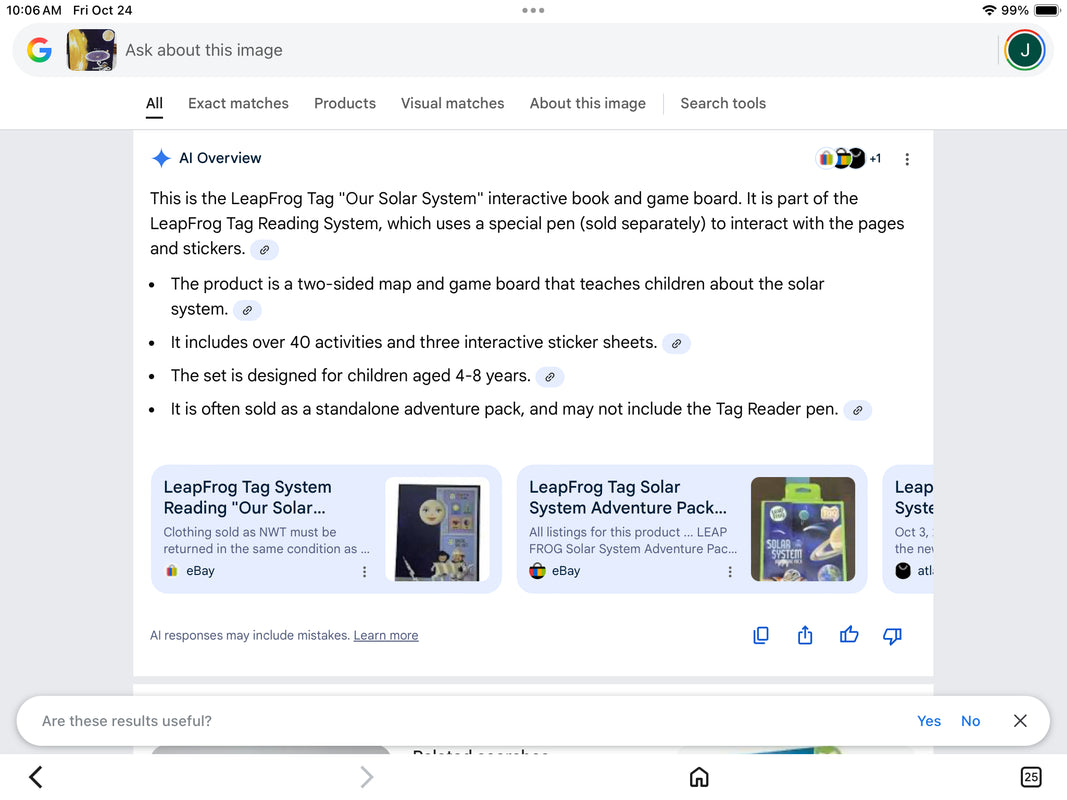1067x800 pixels.
Task: Tap the Google logo icon
Action: coord(39,50)
